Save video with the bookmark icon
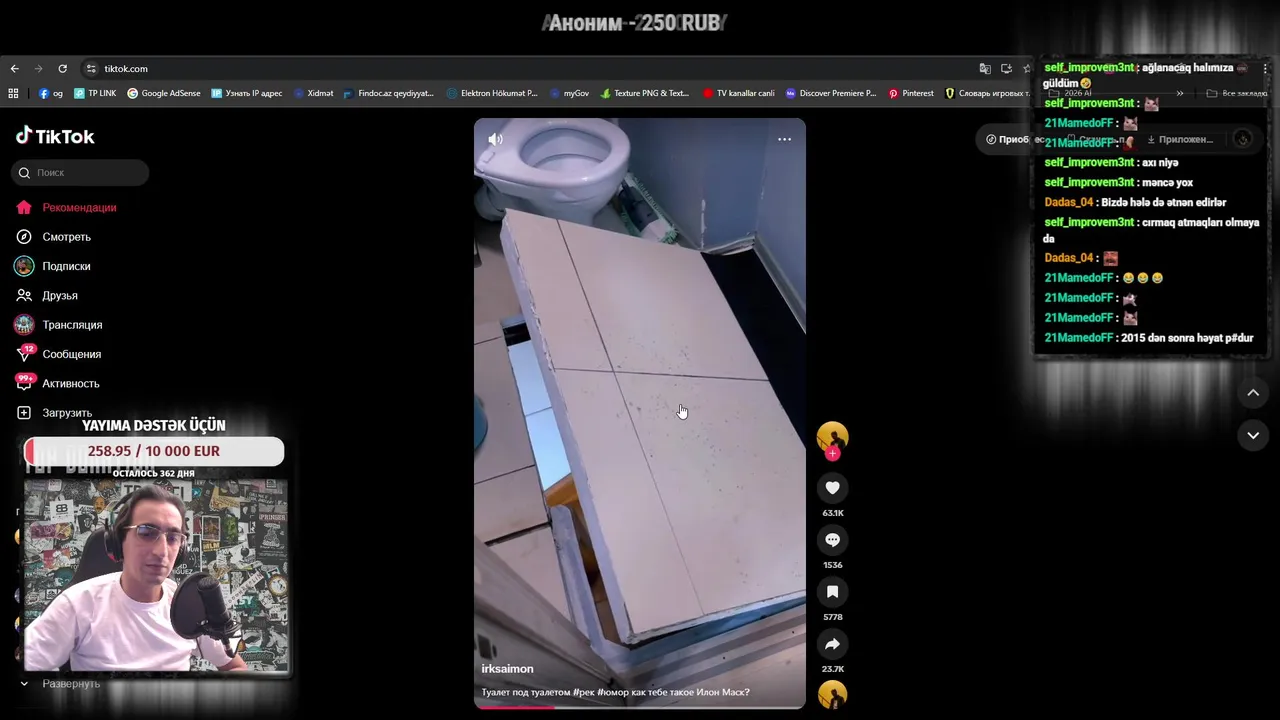Screen dimensions: 1280x720 832,592
